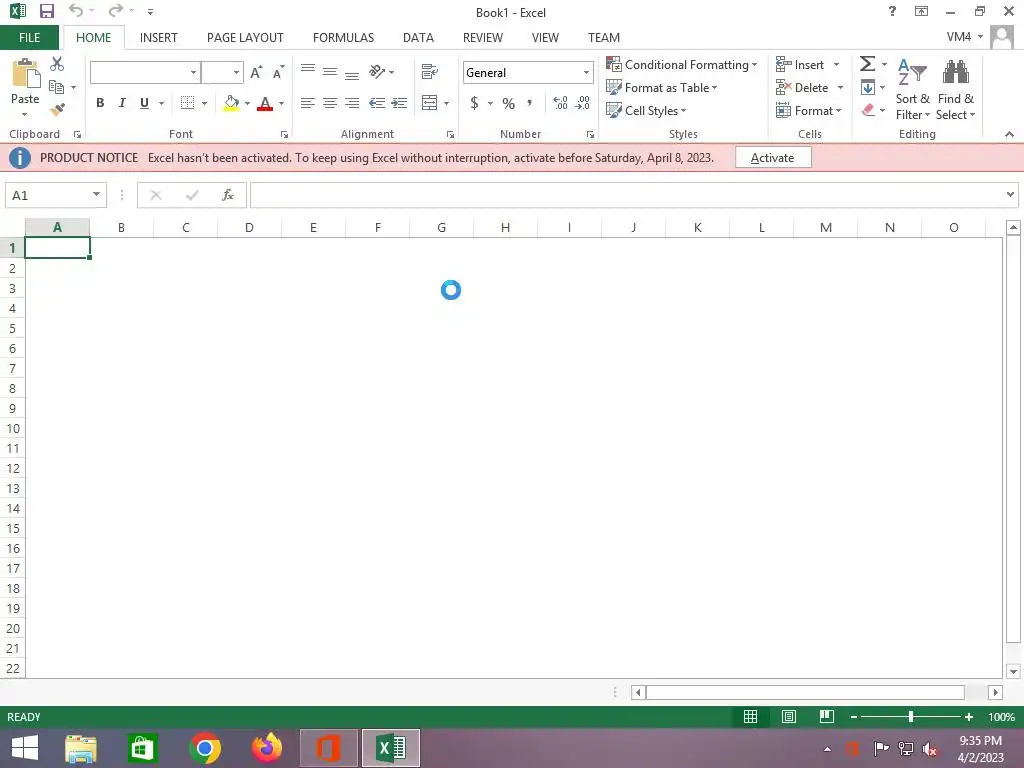Collapse the ribbon with the chevron
The image size is (1024, 768).
(x=1009, y=134)
